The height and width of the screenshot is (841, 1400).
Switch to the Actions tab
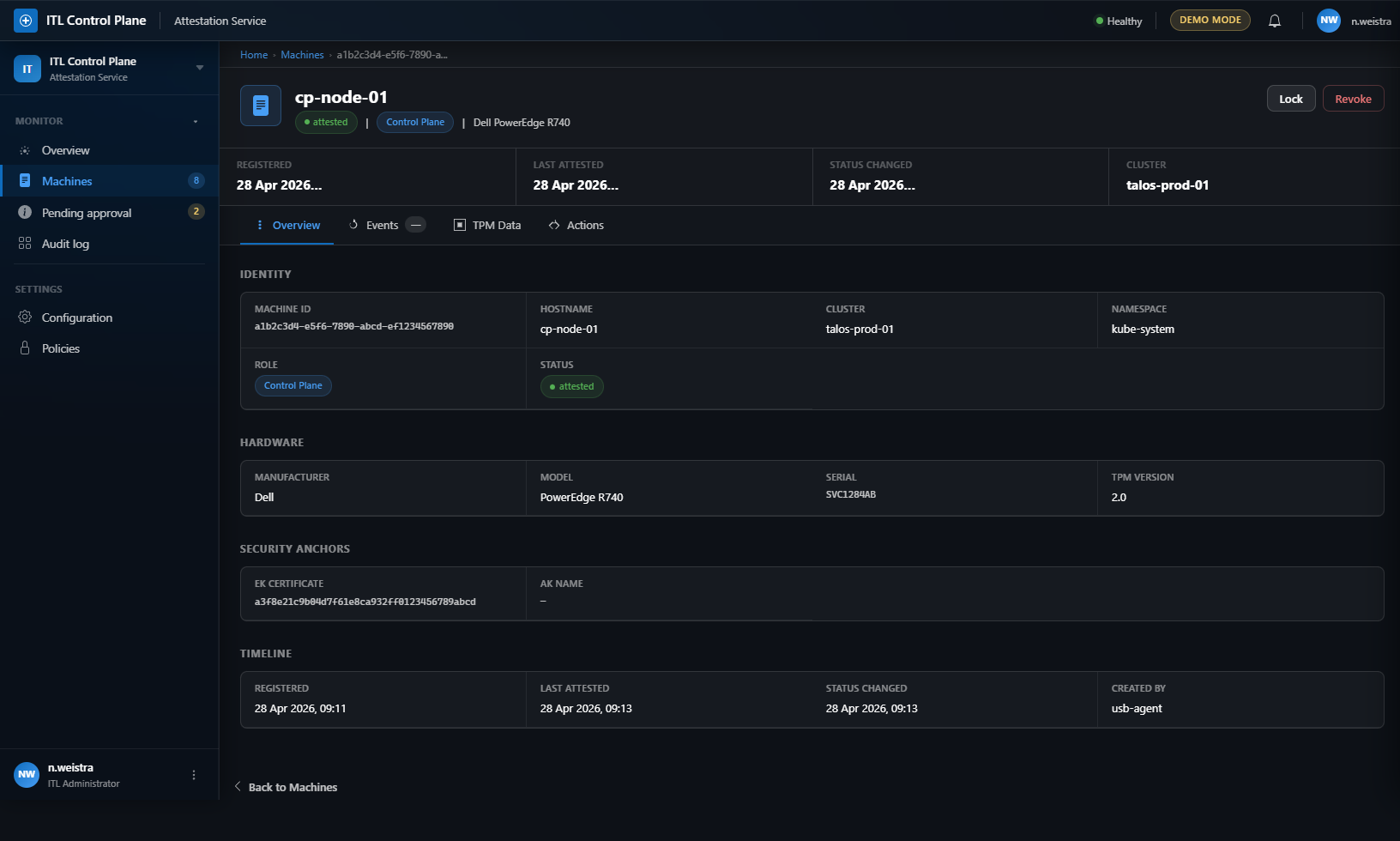(x=576, y=225)
